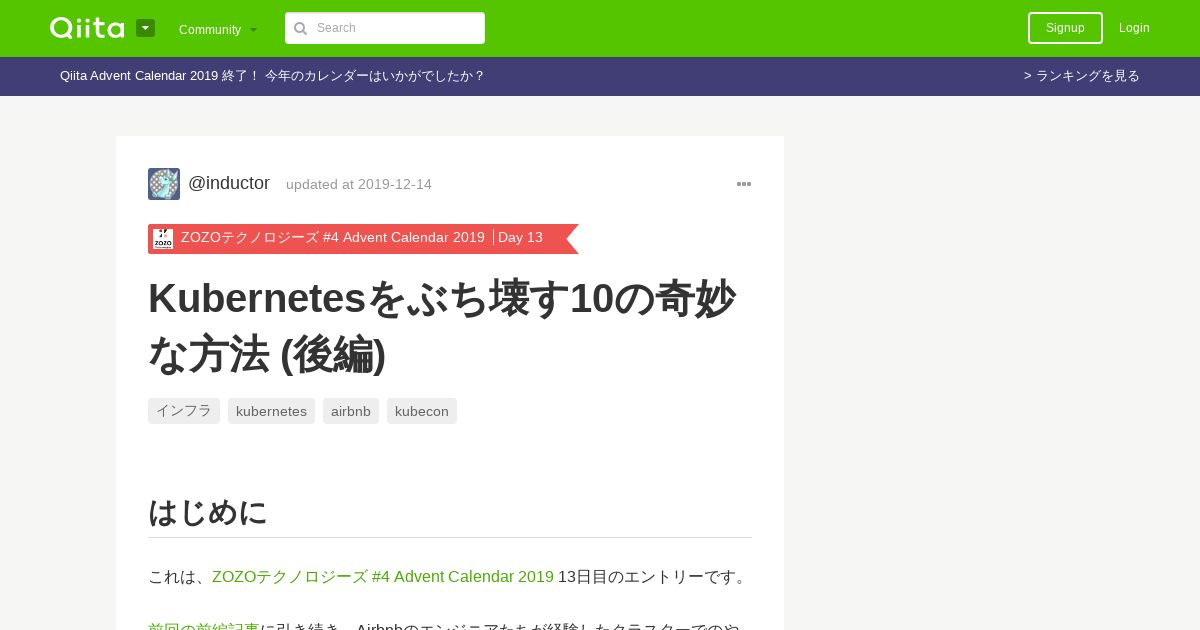Click the article title Kubernetesをぶち壊す10の奇妙な方法

(x=442, y=326)
